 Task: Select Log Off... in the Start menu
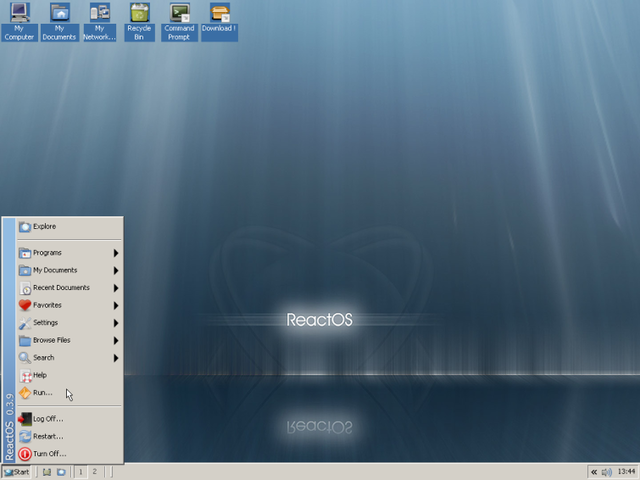(69, 419)
